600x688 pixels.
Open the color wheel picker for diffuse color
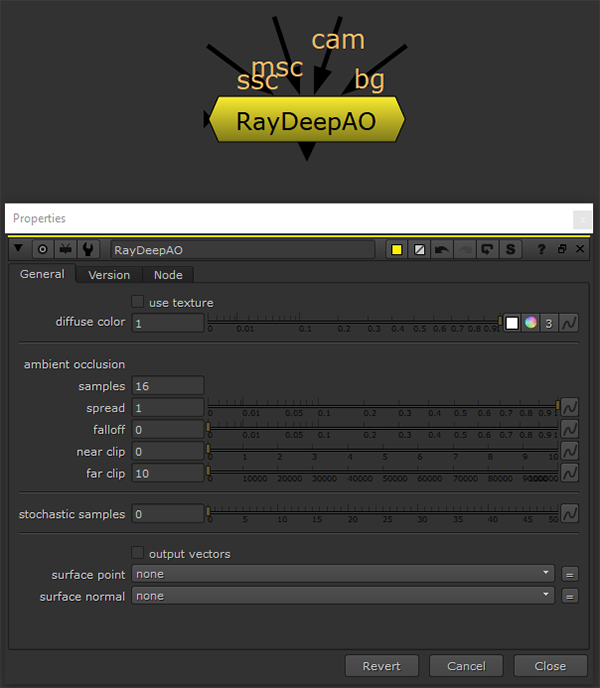(531, 323)
